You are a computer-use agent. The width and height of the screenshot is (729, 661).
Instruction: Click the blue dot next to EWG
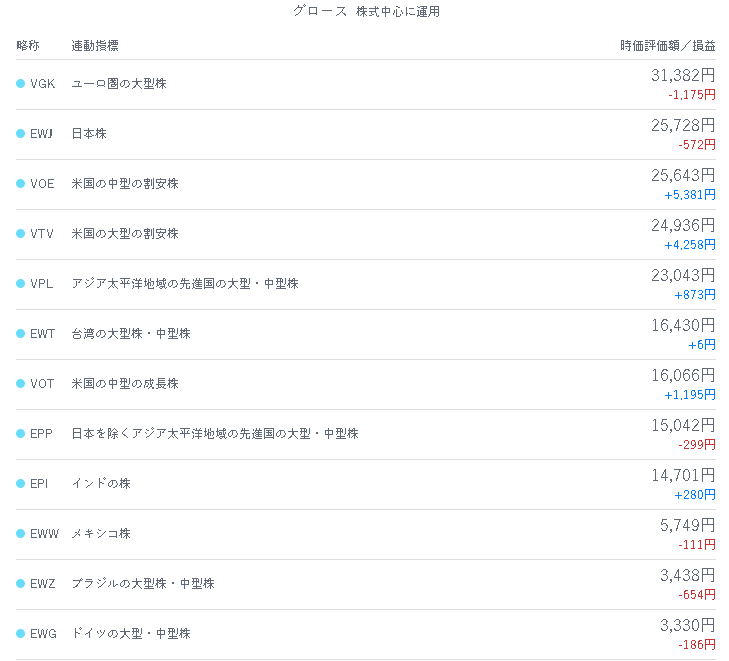[20, 634]
